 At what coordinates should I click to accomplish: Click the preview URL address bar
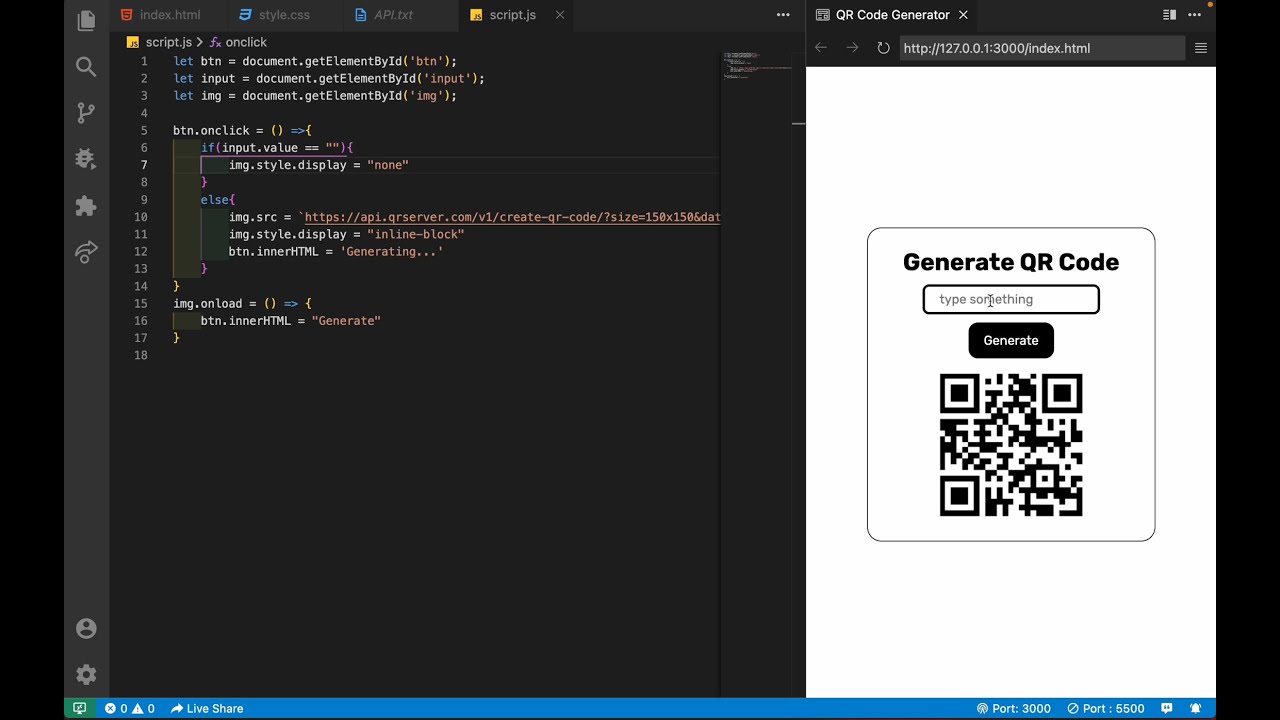click(1042, 48)
